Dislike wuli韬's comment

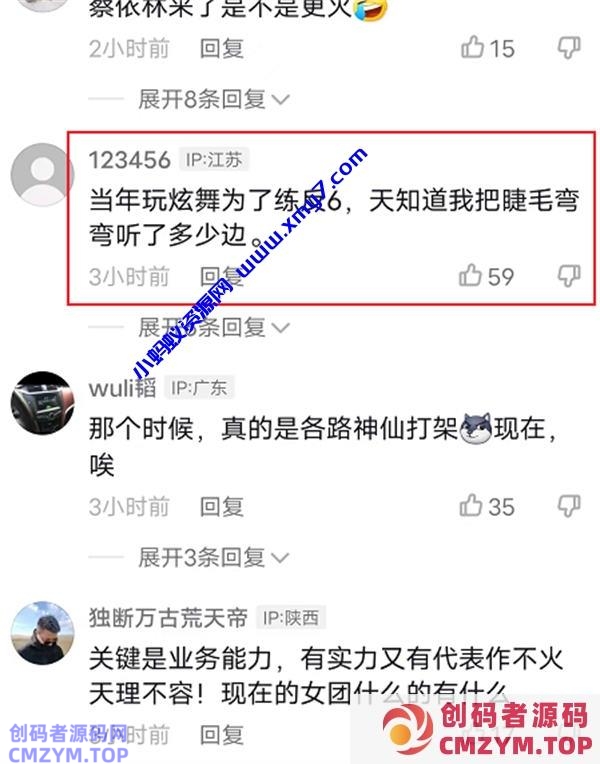[x=569, y=506]
